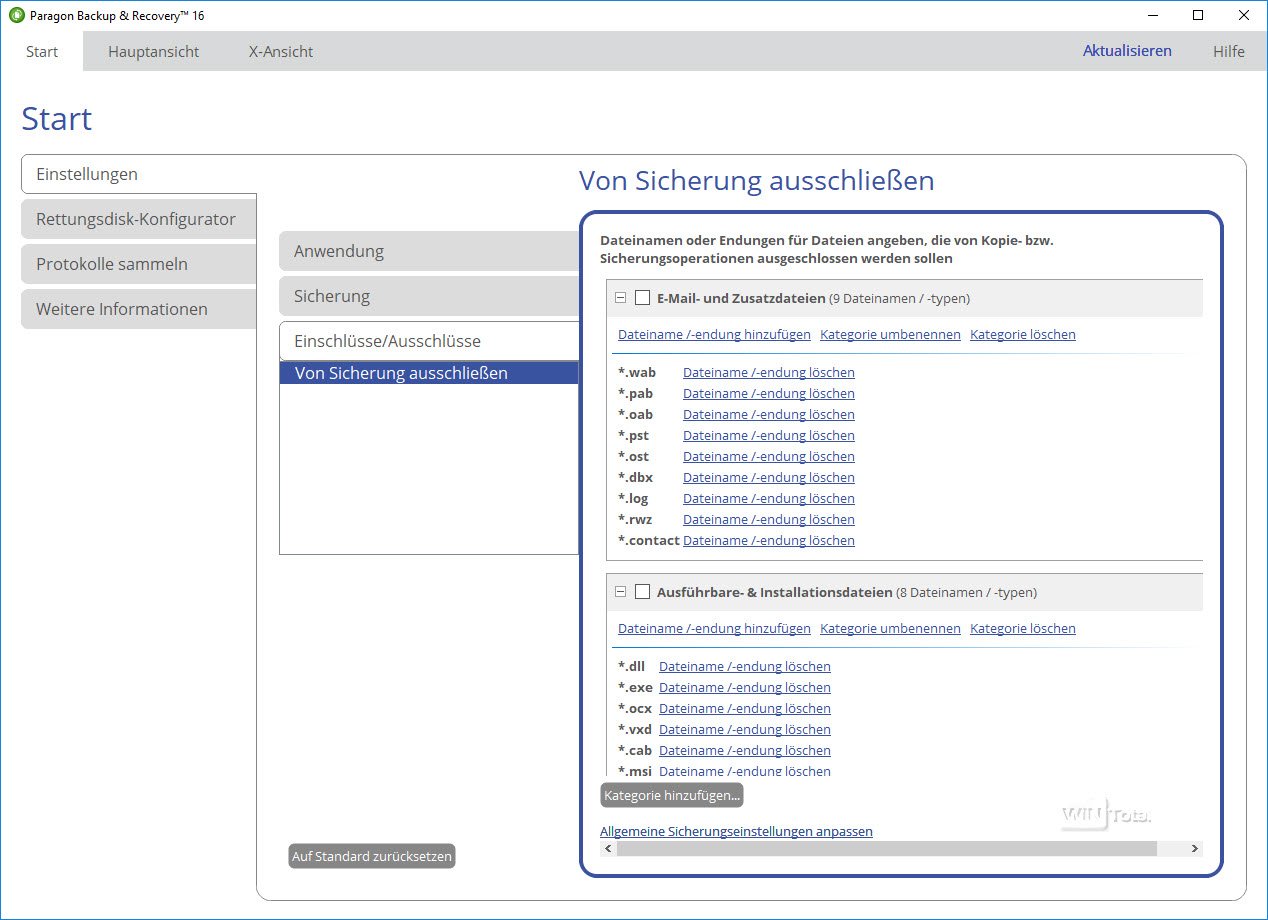
Task: Expand the Sicherung settings group
Action: [x=428, y=296]
